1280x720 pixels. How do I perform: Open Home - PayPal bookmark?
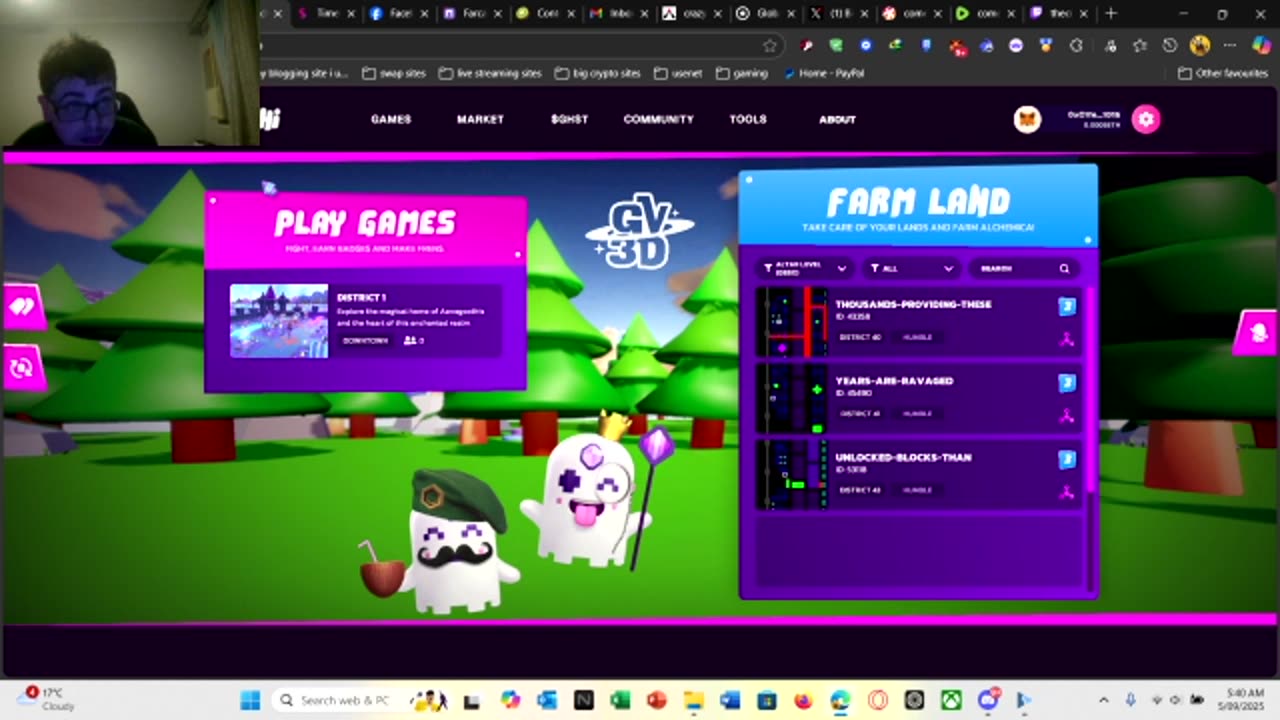point(824,73)
